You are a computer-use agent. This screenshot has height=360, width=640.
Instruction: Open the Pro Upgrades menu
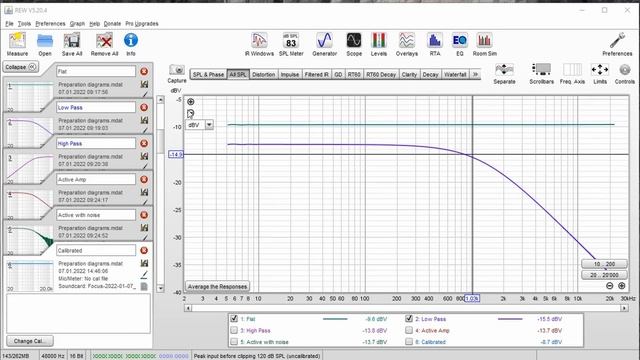142,24
